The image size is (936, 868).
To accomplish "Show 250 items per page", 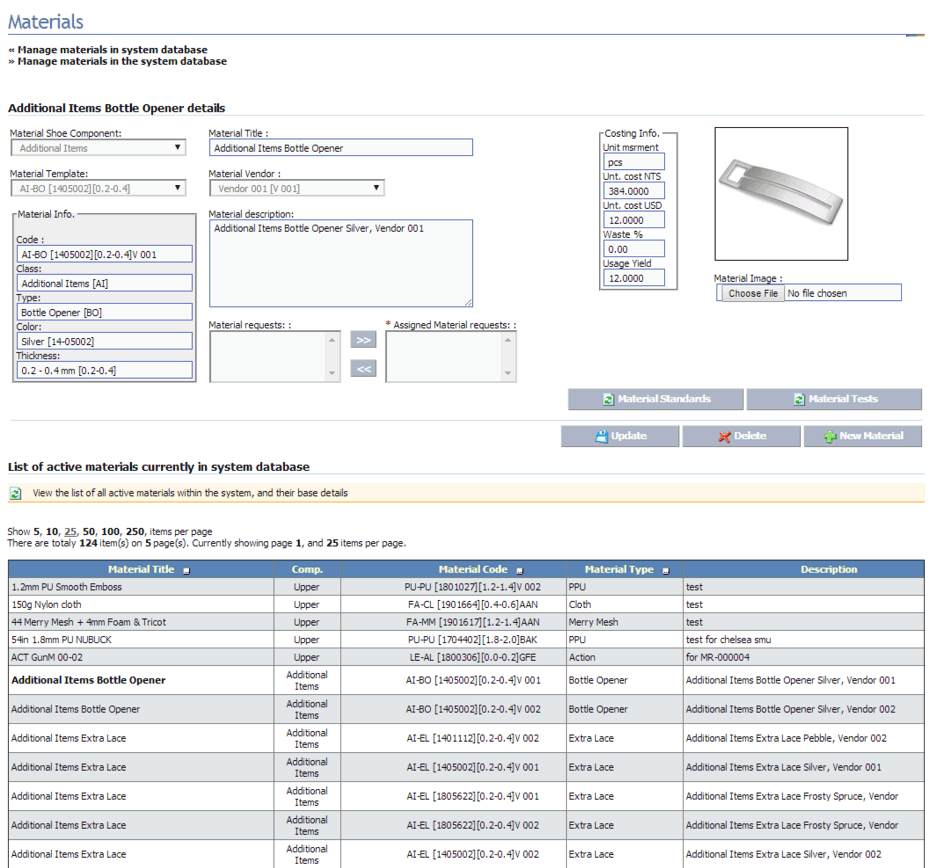I will click(135, 531).
